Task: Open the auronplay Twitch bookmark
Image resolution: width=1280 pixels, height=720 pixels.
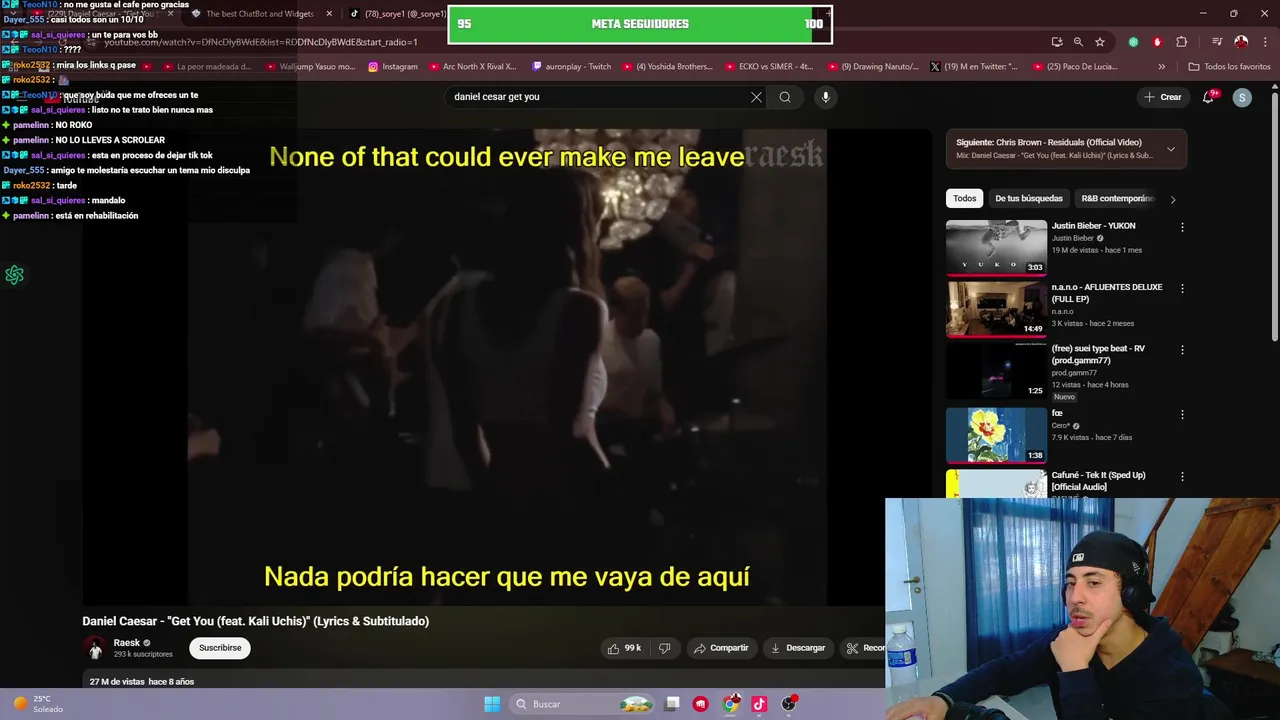Action: coord(571,66)
